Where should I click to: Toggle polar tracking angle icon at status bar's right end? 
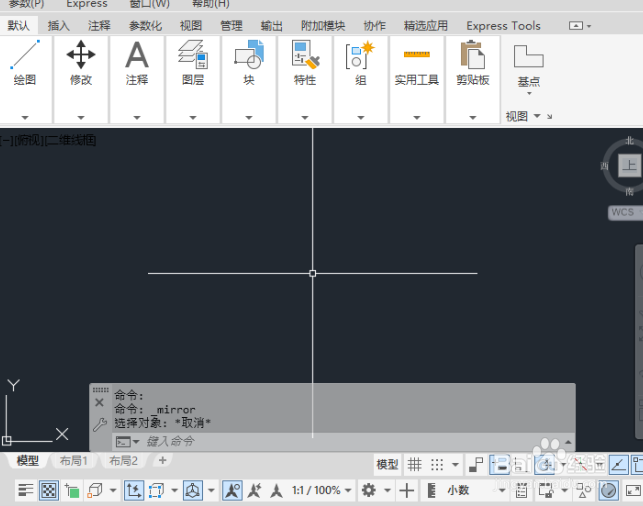point(618,465)
